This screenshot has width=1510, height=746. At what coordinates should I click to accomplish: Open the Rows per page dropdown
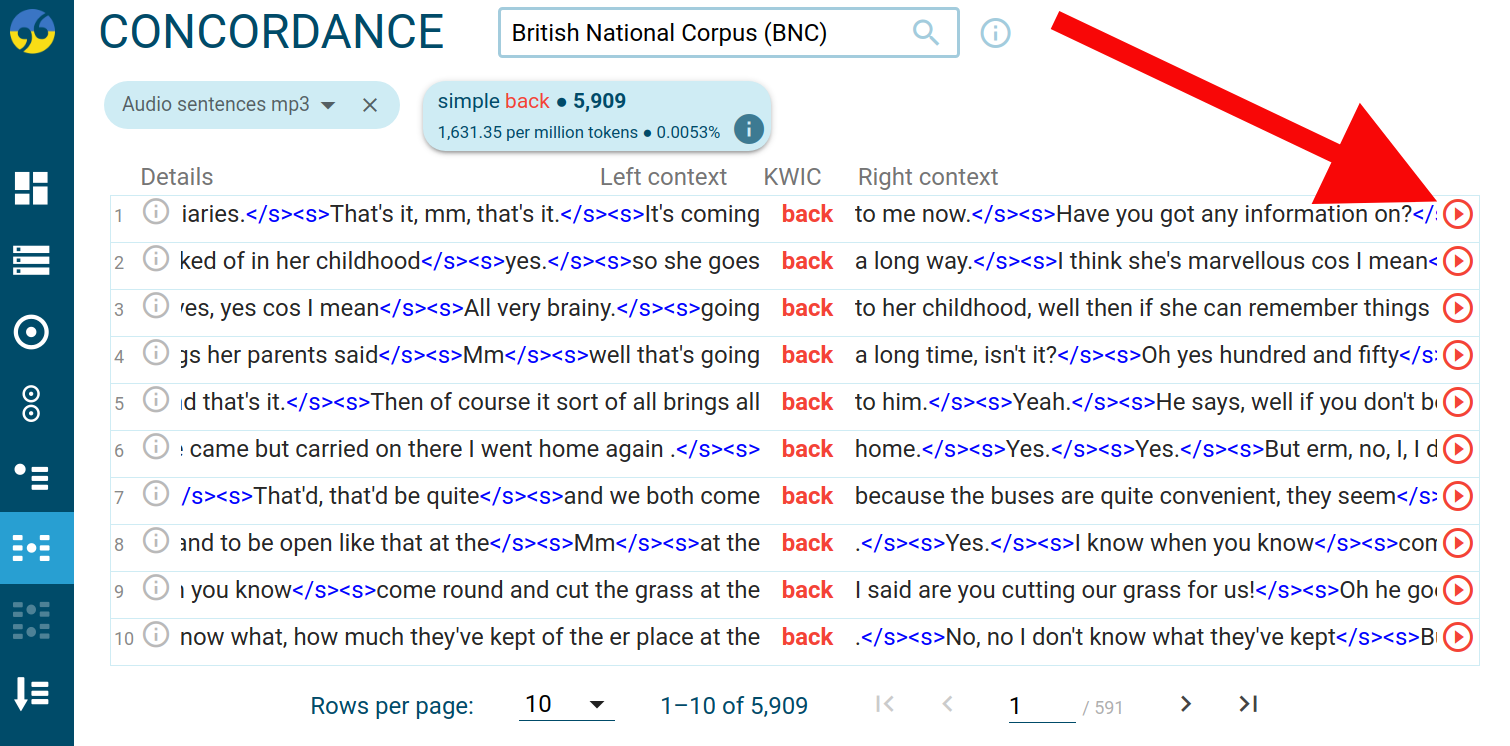coord(567,705)
